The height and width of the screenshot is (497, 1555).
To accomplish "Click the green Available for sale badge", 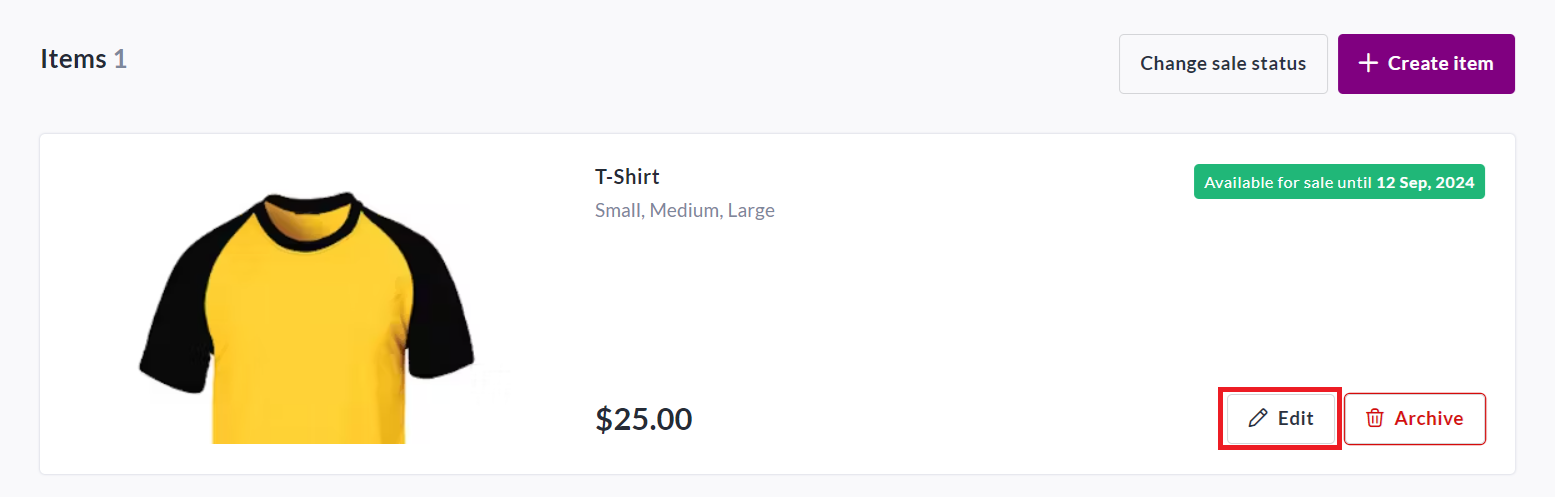I will [1339, 182].
